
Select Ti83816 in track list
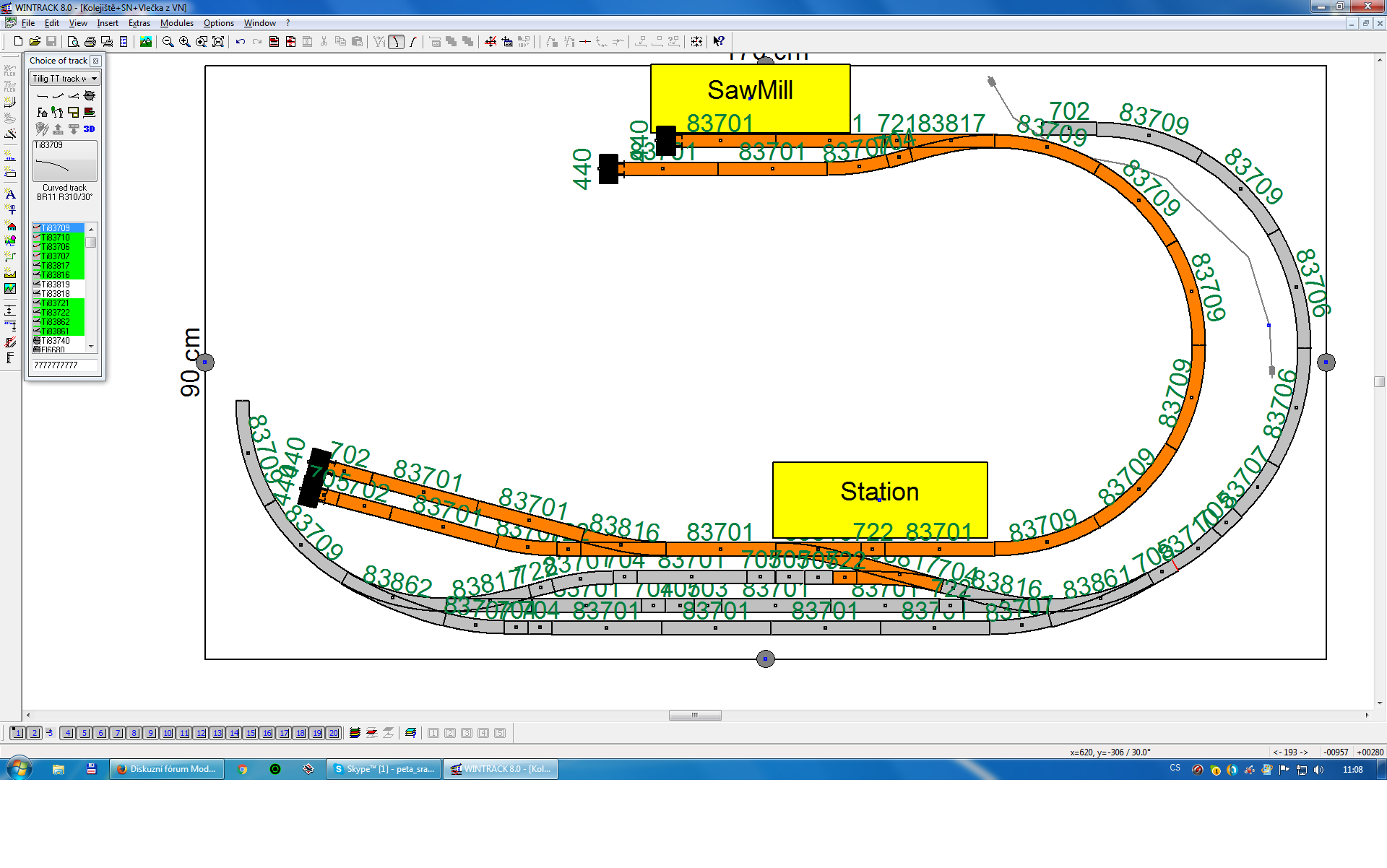point(56,275)
